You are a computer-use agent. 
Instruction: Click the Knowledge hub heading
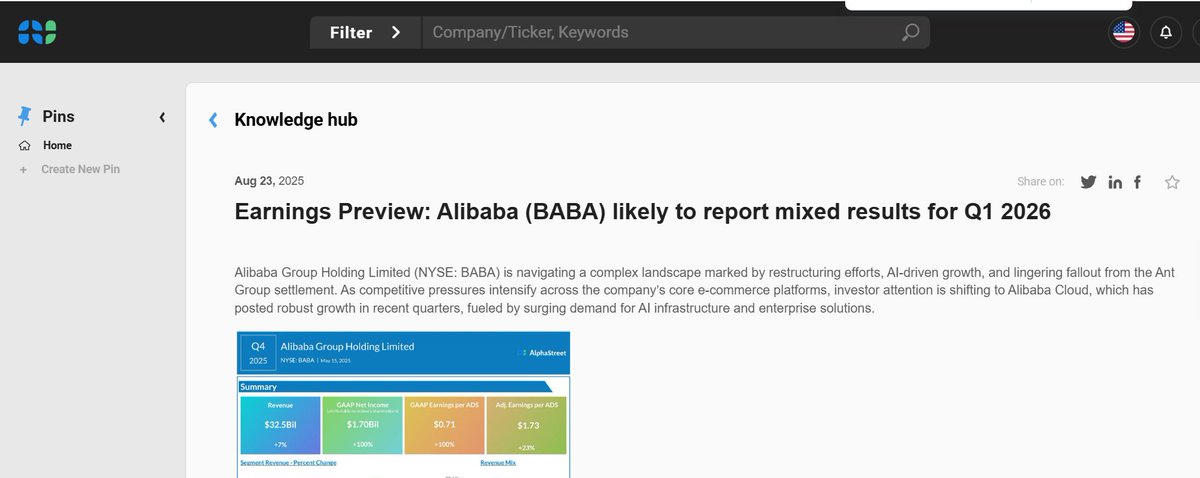click(x=296, y=120)
